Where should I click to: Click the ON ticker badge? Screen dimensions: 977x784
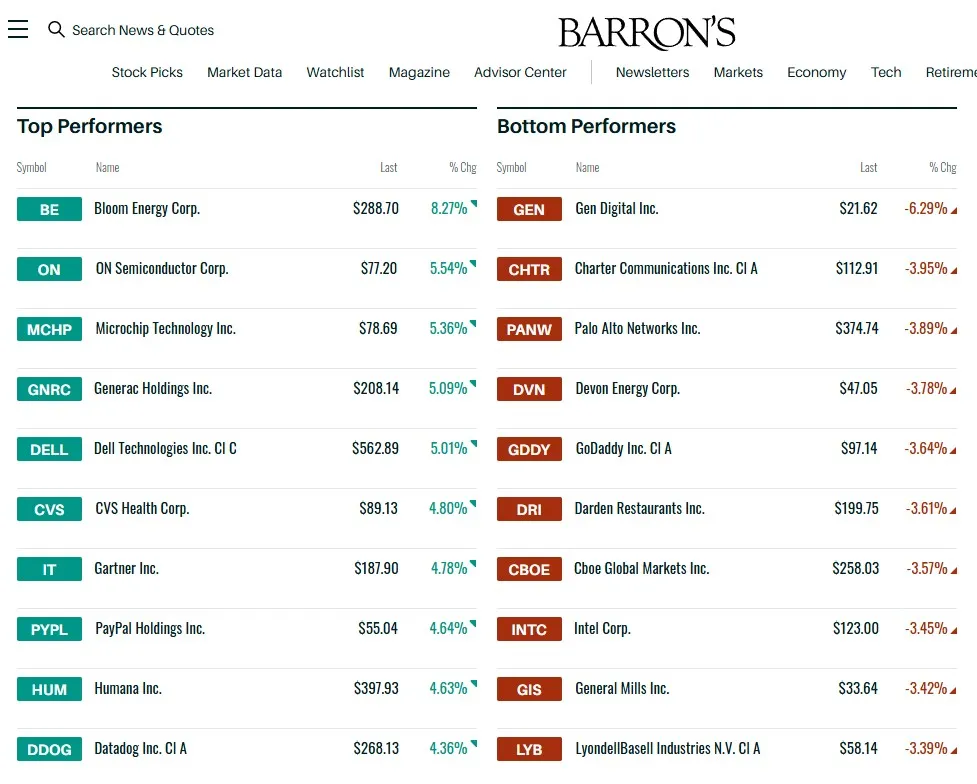tap(49, 269)
